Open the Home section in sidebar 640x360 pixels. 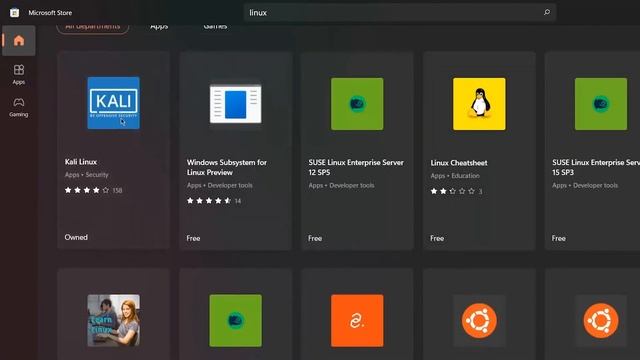tap(19, 40)
